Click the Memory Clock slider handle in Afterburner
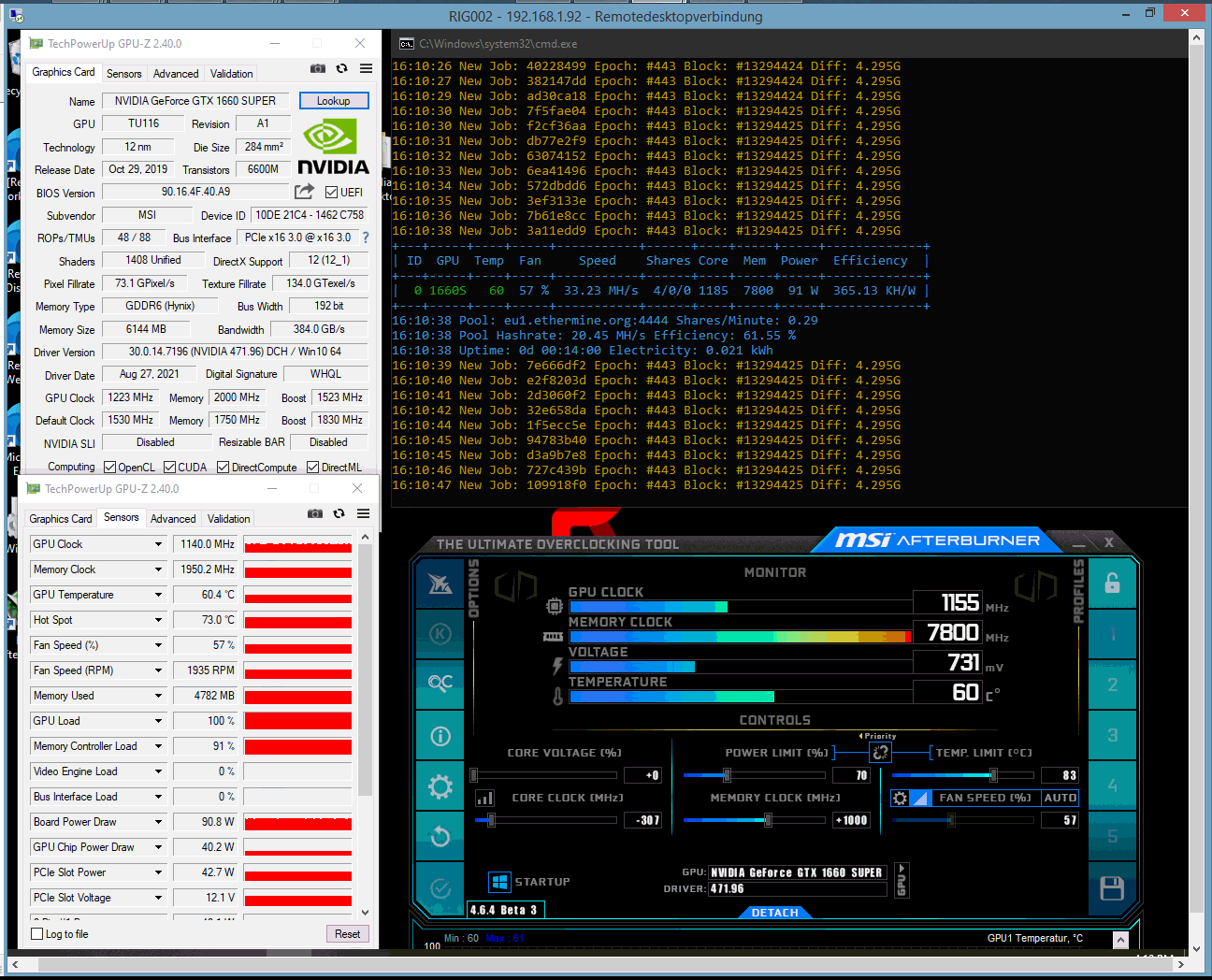1212x980 pixels. click(x=768, y=820)
